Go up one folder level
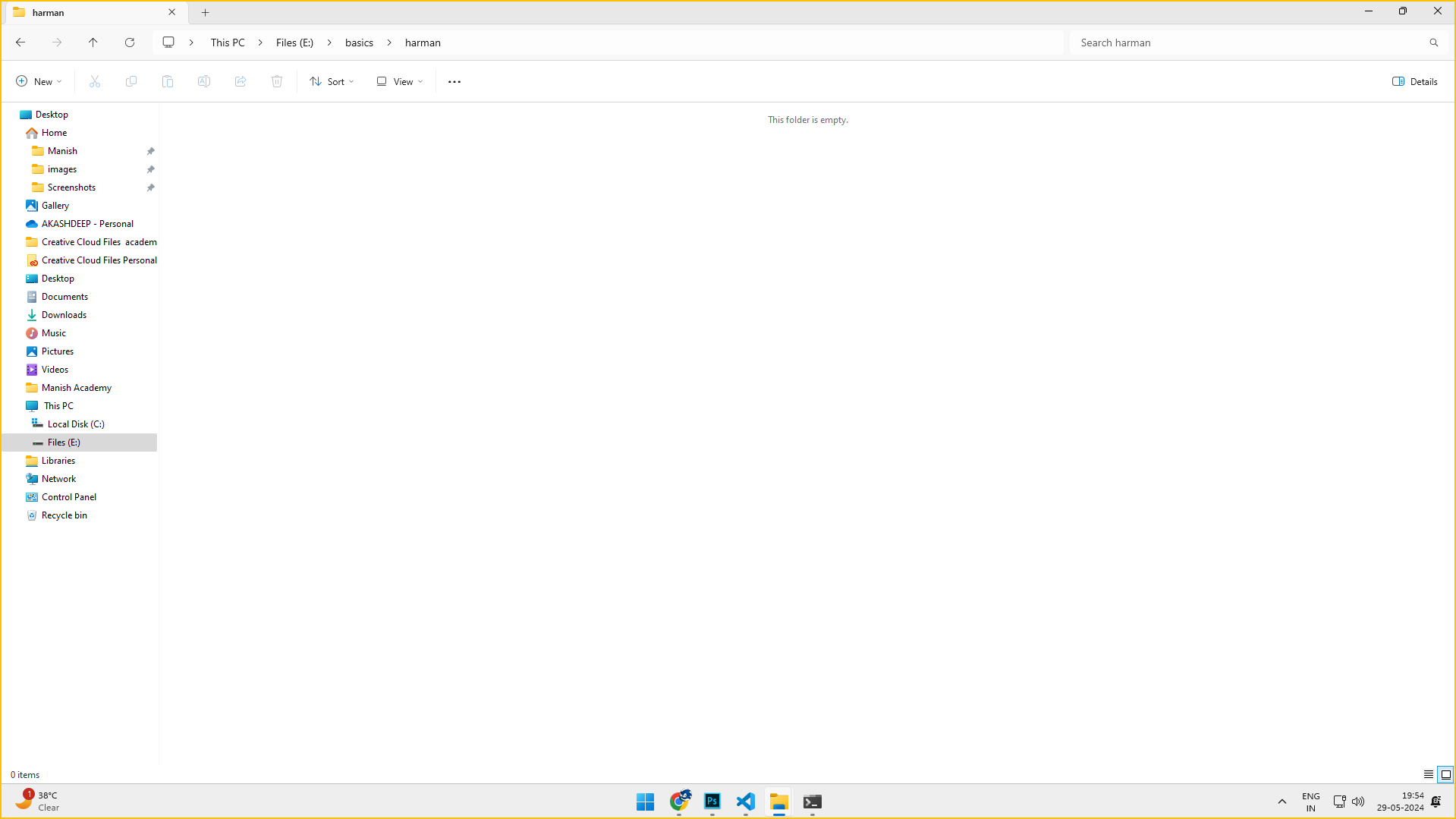This screenshot has height=819, width=1456. [x=93, y=43]
